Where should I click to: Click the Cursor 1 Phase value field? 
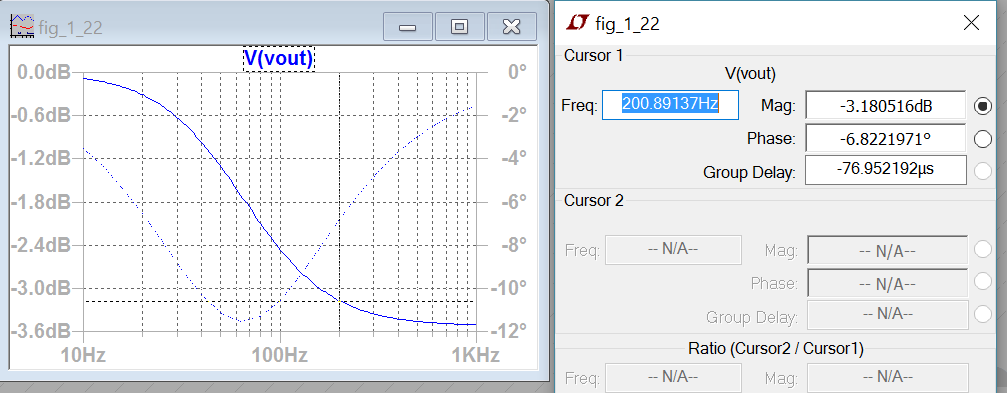[886, 138]
